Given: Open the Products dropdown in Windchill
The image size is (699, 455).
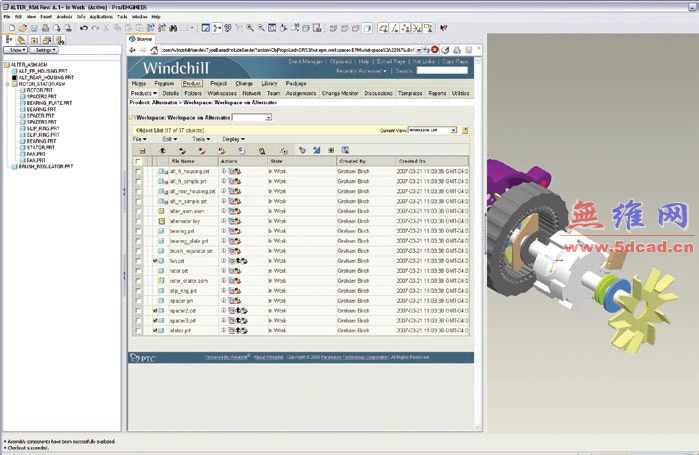Looking at the screenshot, I should click(x=144, y=93).
